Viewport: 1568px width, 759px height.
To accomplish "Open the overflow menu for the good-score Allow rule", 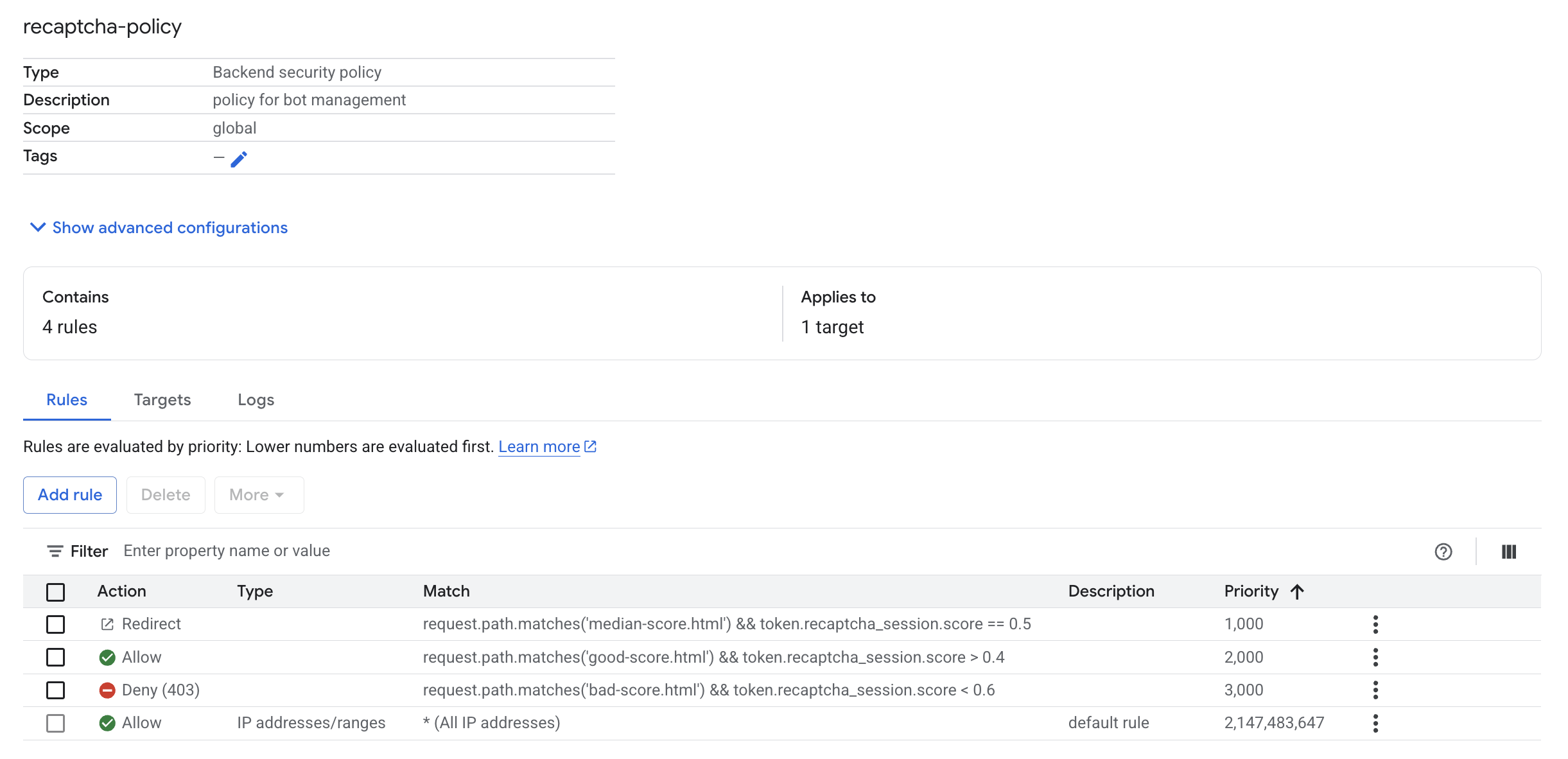I will pos(1375,657).
